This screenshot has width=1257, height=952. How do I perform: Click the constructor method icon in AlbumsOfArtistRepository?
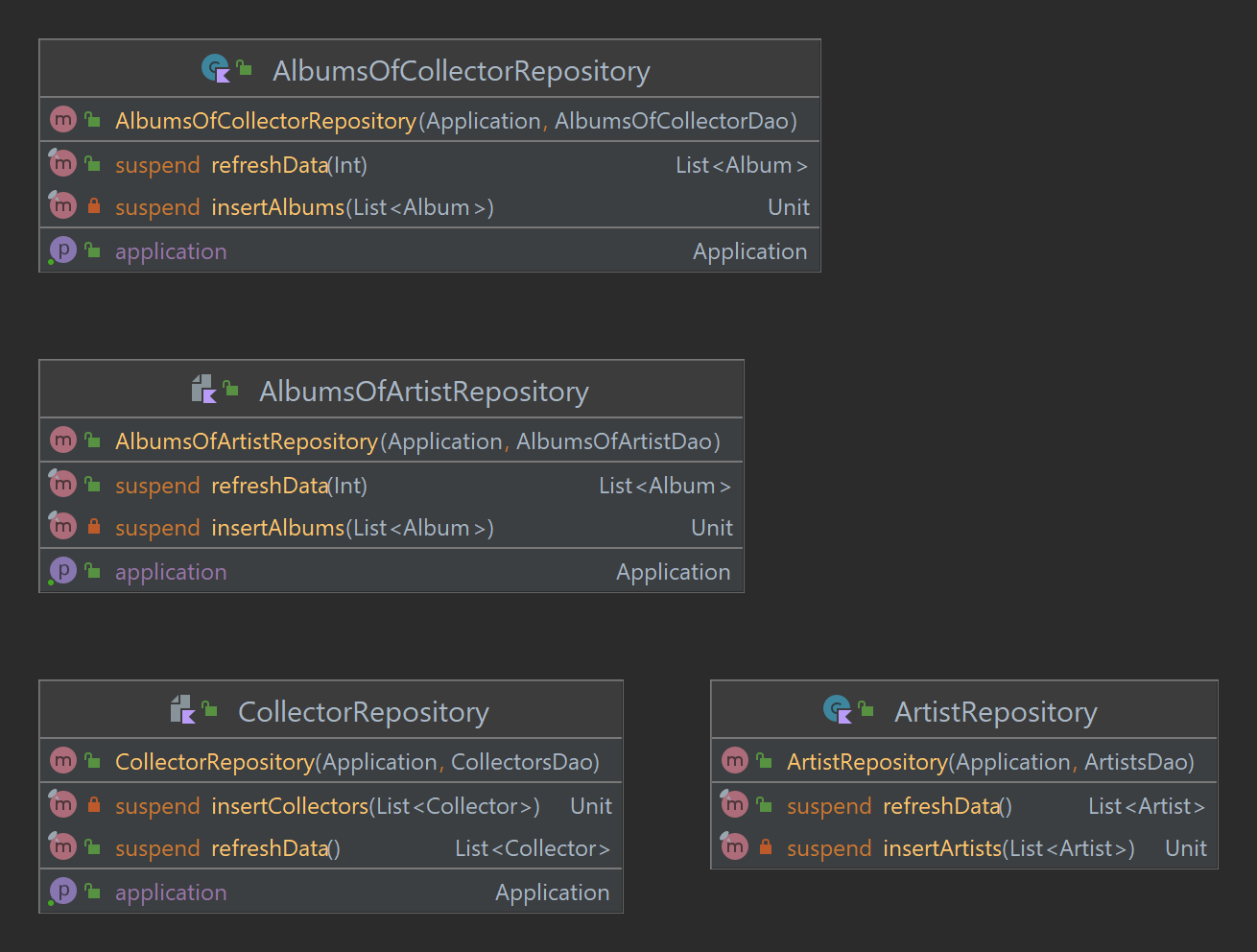(x=62, y=440)
